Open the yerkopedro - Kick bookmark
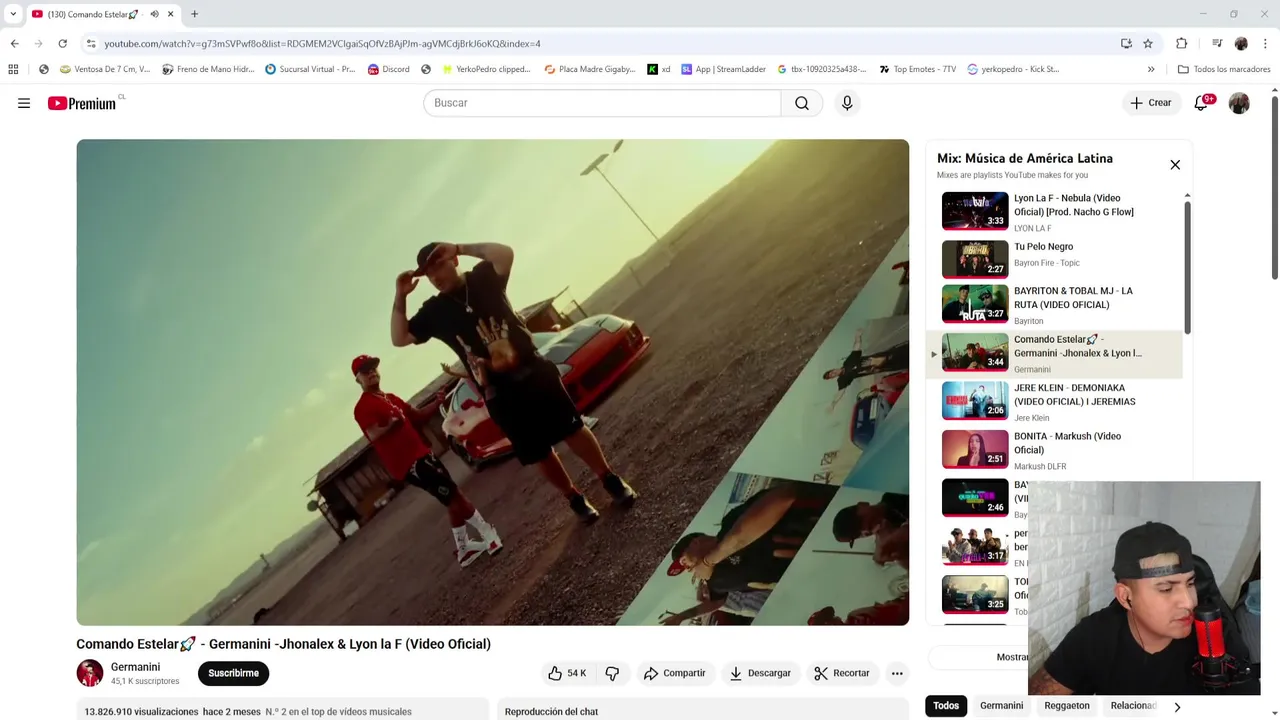 coord(1013,69)
